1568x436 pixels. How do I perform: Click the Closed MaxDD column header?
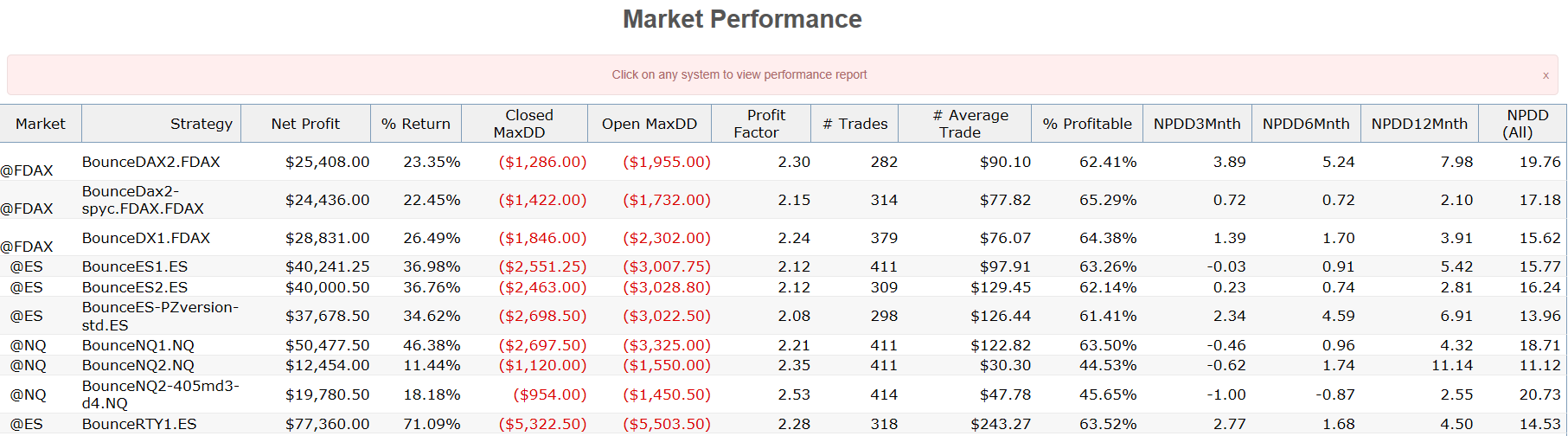(524, 124)
